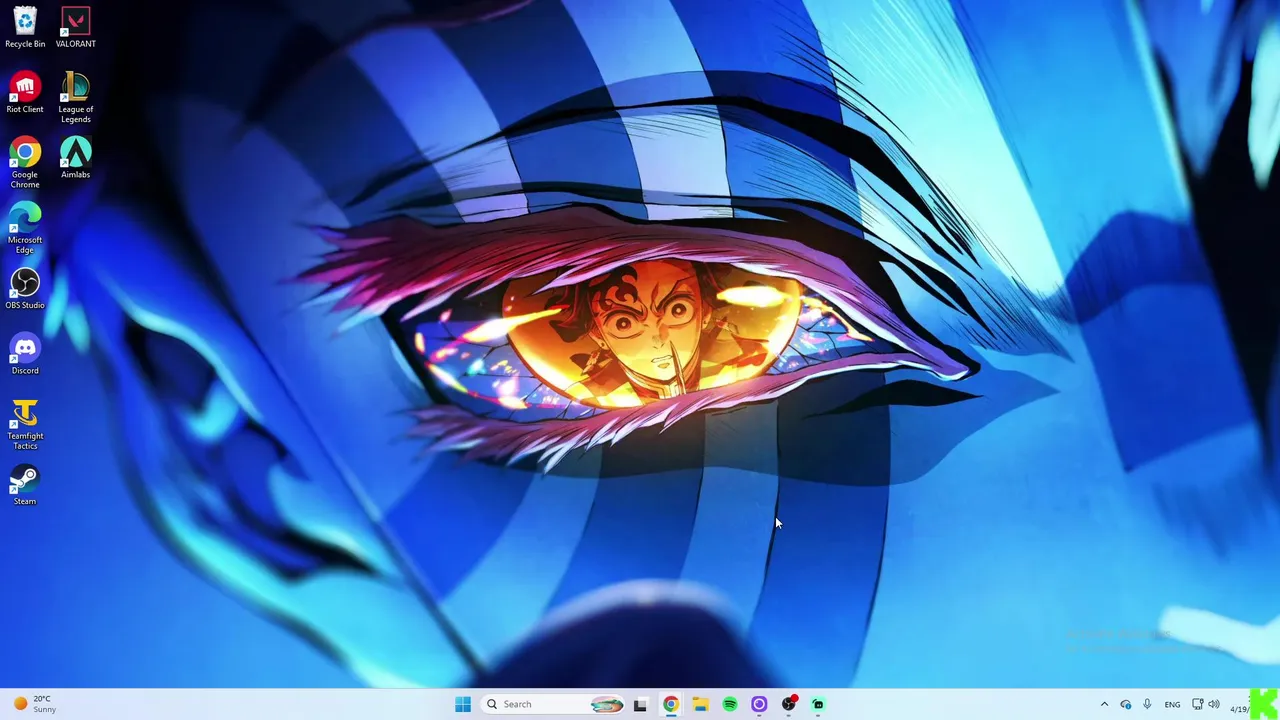The width and height of the screenshot is (1280, 720).
Task: Select the VALORANT desktop shortcut
Action: pos(75,27)
